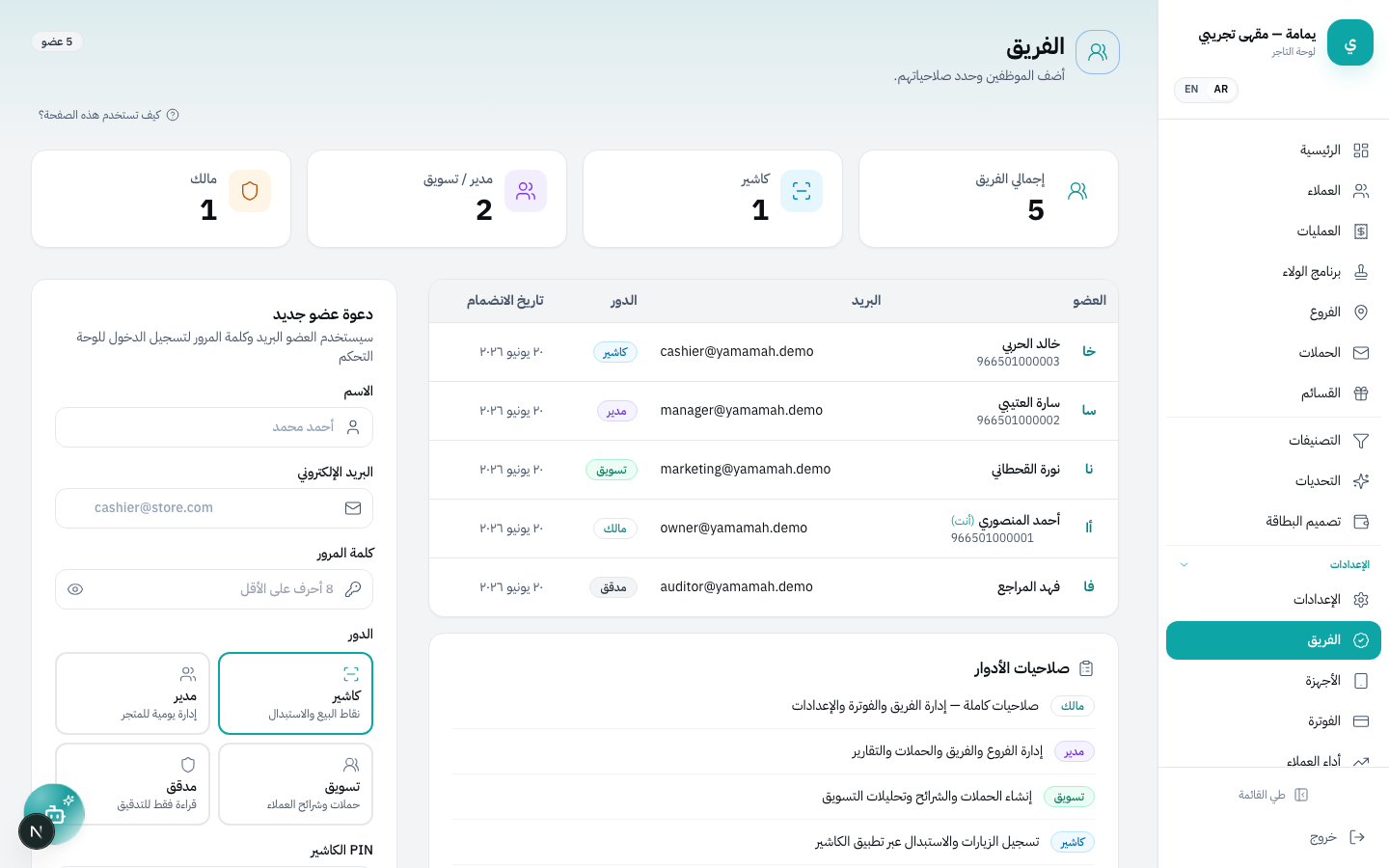The width and height of the screenshot is (1389, 868).
Task: Click the الأجهزة device icon
Action: click(1361, 681)
